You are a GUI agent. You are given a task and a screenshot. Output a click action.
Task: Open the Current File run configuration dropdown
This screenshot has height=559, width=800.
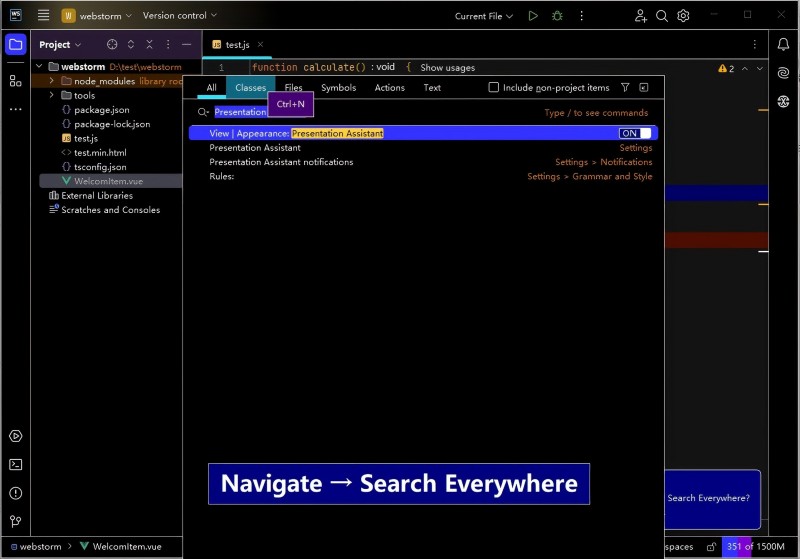click(x=483, y=16)
